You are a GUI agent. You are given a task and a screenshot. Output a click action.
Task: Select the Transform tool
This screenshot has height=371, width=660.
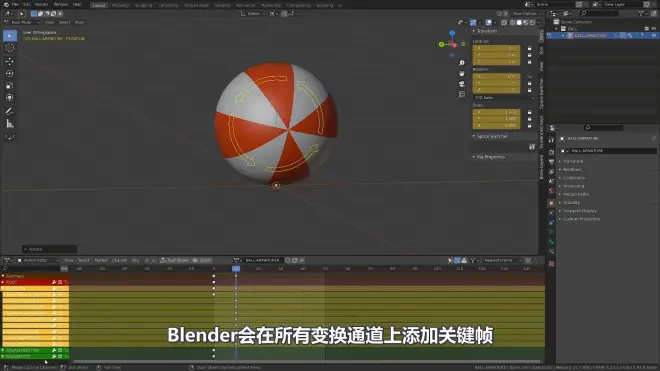coord(10,98)
